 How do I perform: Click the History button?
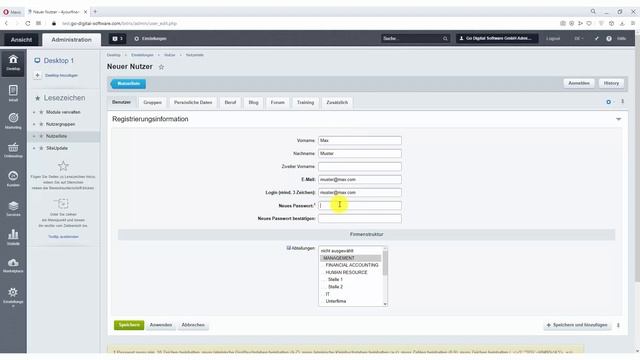pyautogui.click(x=611, y=83)
